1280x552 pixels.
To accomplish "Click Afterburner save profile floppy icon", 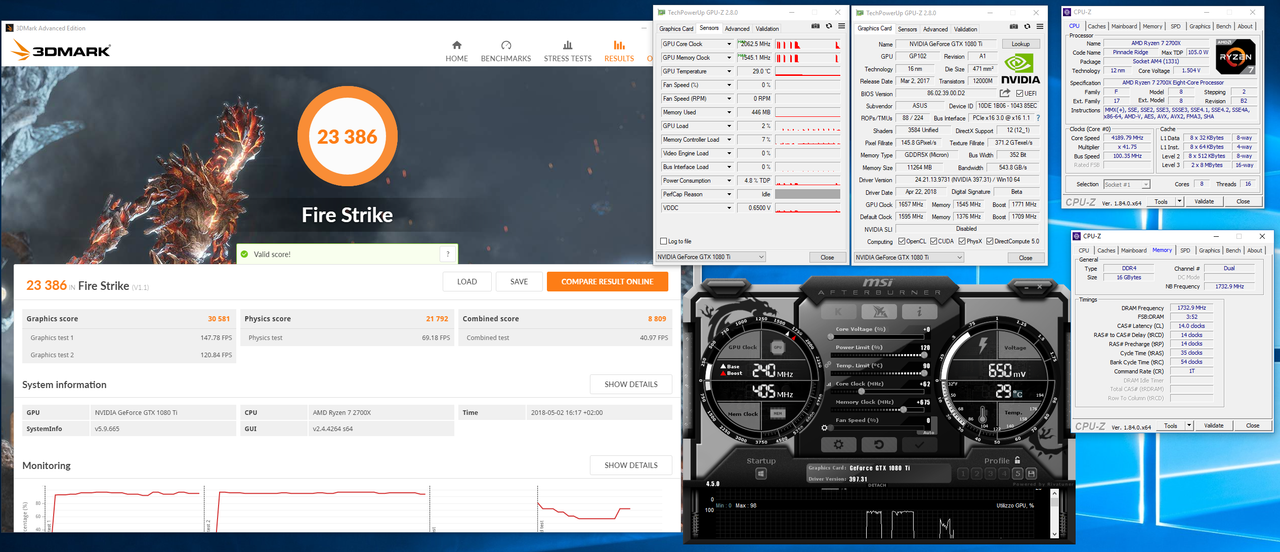I will point(1031,474).
